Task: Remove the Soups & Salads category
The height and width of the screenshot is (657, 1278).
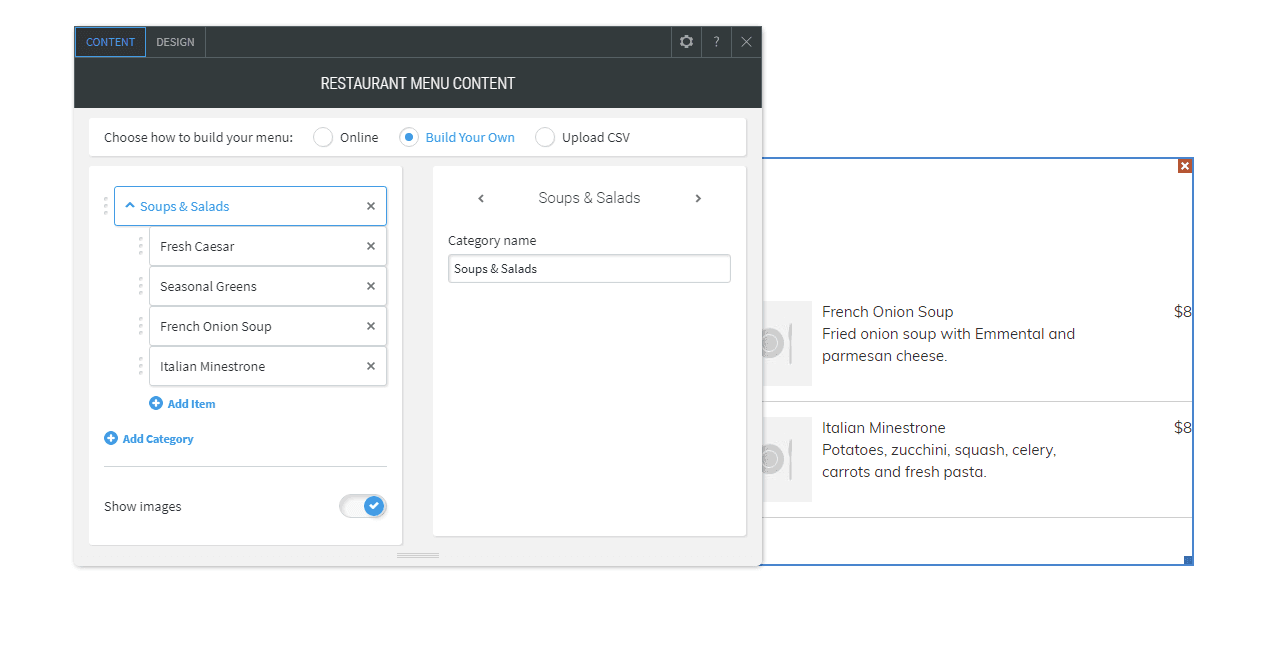Action: pos(371,206)
